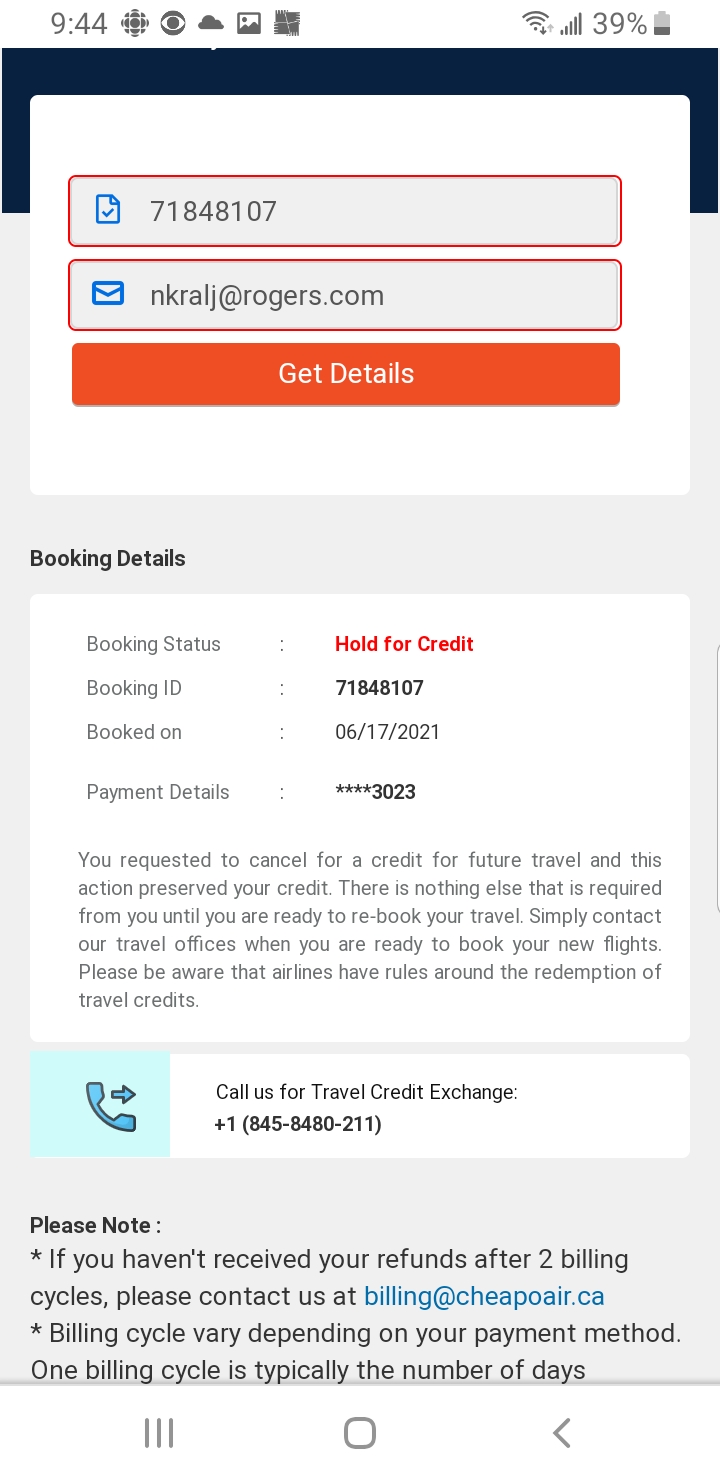Tap the booked on date 06/17/2021
The width and height of the screenshot is (720, 1480).
(387, 732)
